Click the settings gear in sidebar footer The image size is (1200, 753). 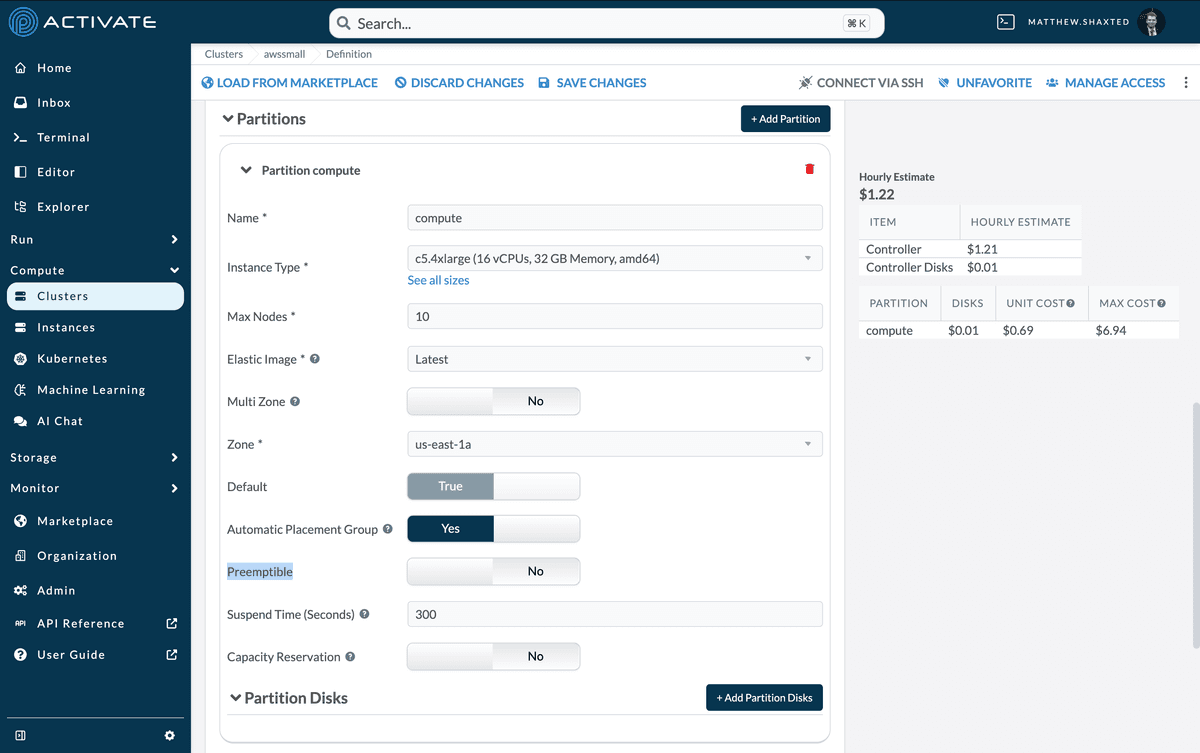pos(169,735)
